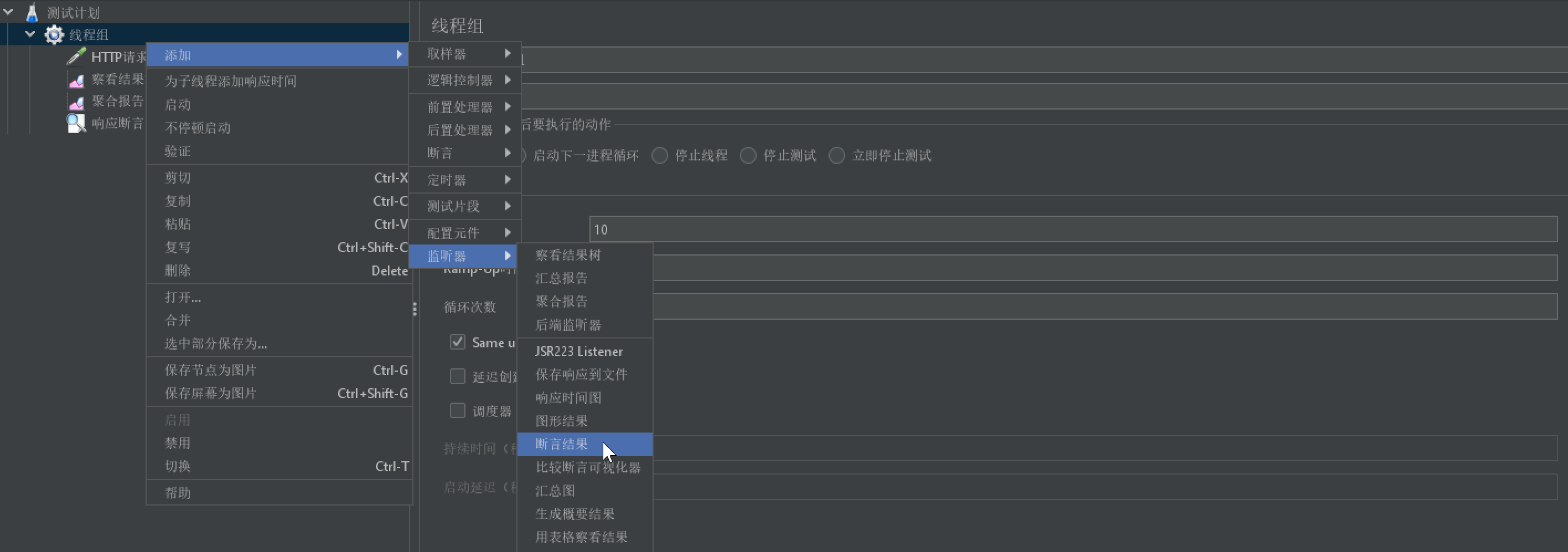Add 汇总图 listener
Screen dimensions: 1568x552
[585, 490]
